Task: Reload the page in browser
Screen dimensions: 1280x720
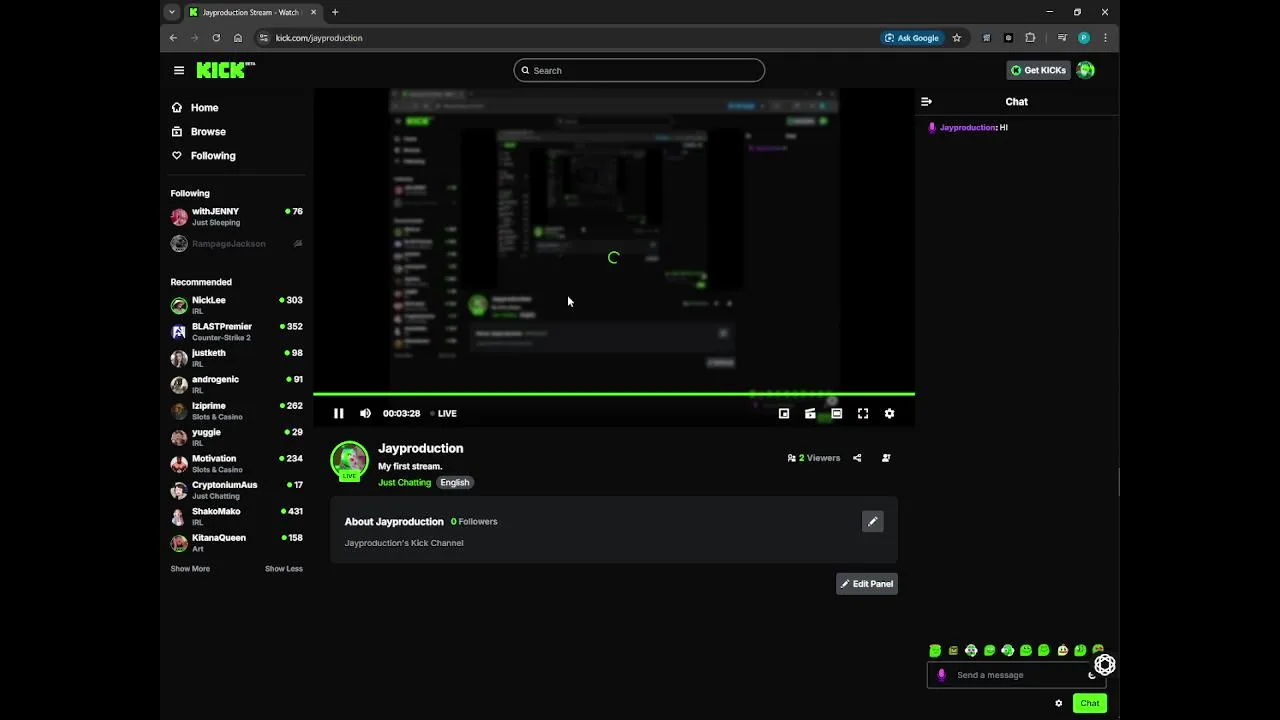Action: point(216,38)
